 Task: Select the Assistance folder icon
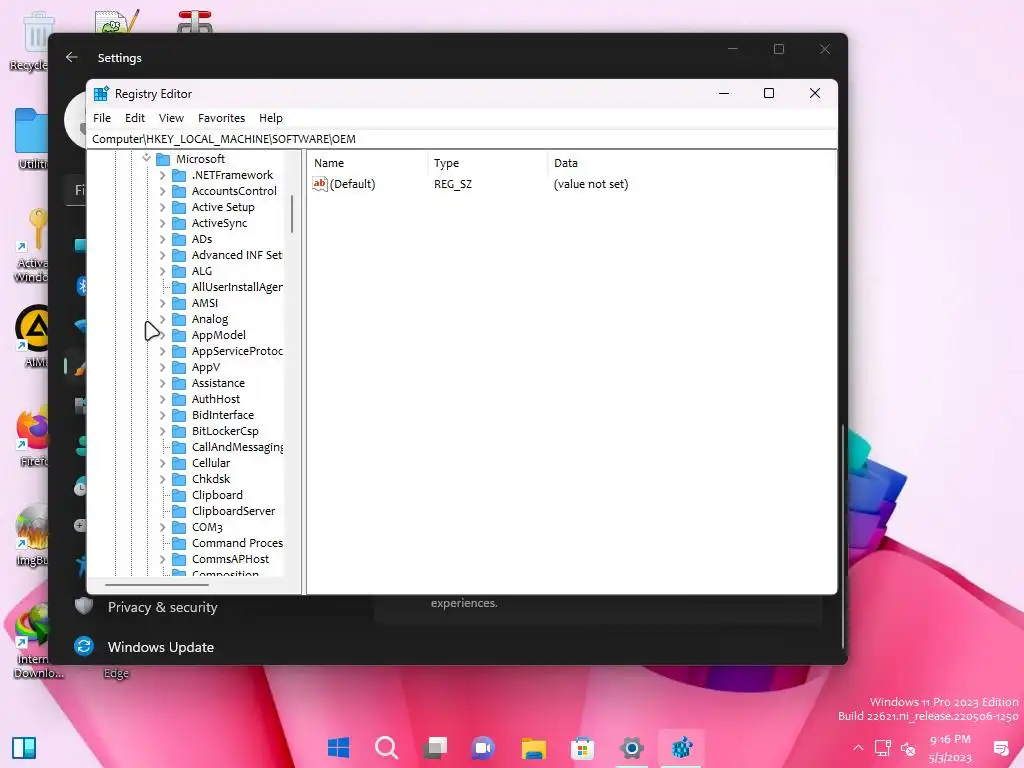[x=179, y=383]
